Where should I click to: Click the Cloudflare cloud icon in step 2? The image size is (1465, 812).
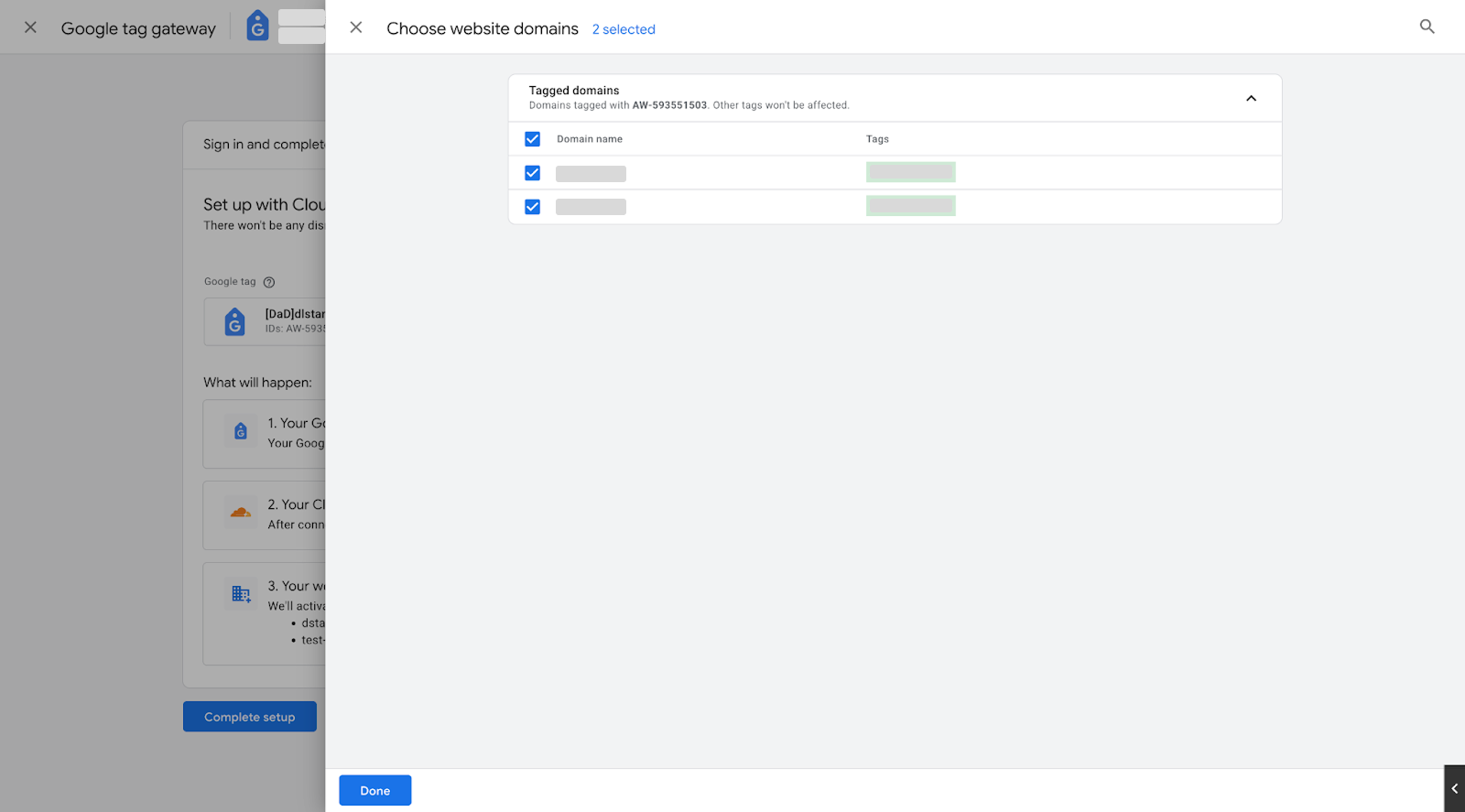click(241, 513)
